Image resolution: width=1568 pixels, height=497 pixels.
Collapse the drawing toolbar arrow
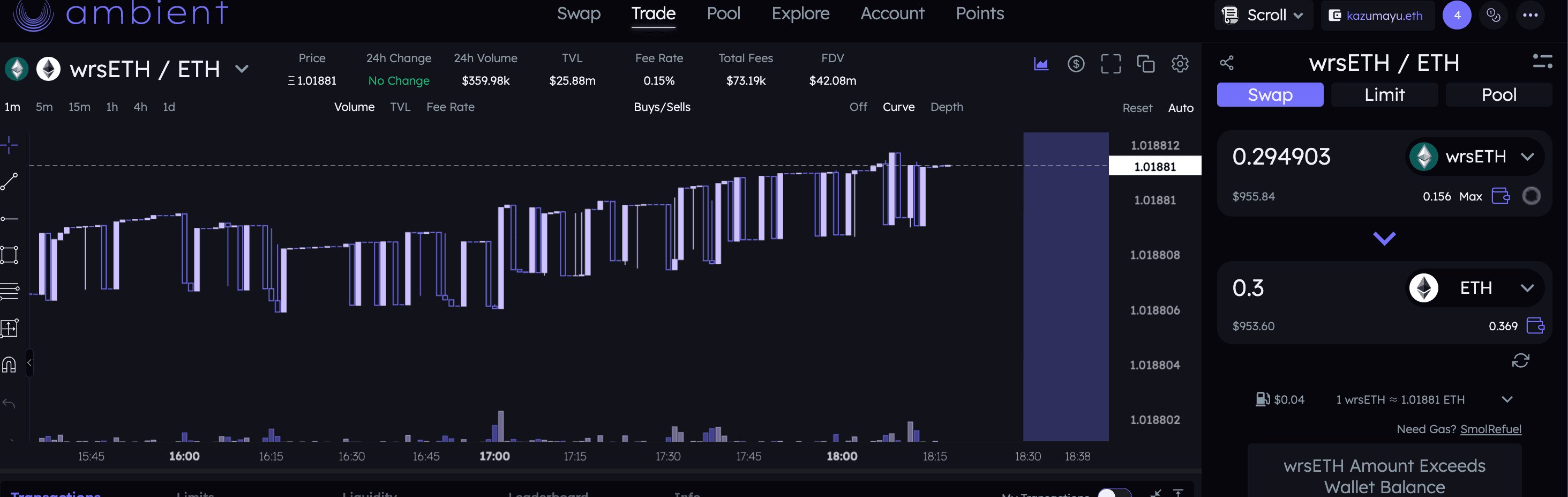29,363
